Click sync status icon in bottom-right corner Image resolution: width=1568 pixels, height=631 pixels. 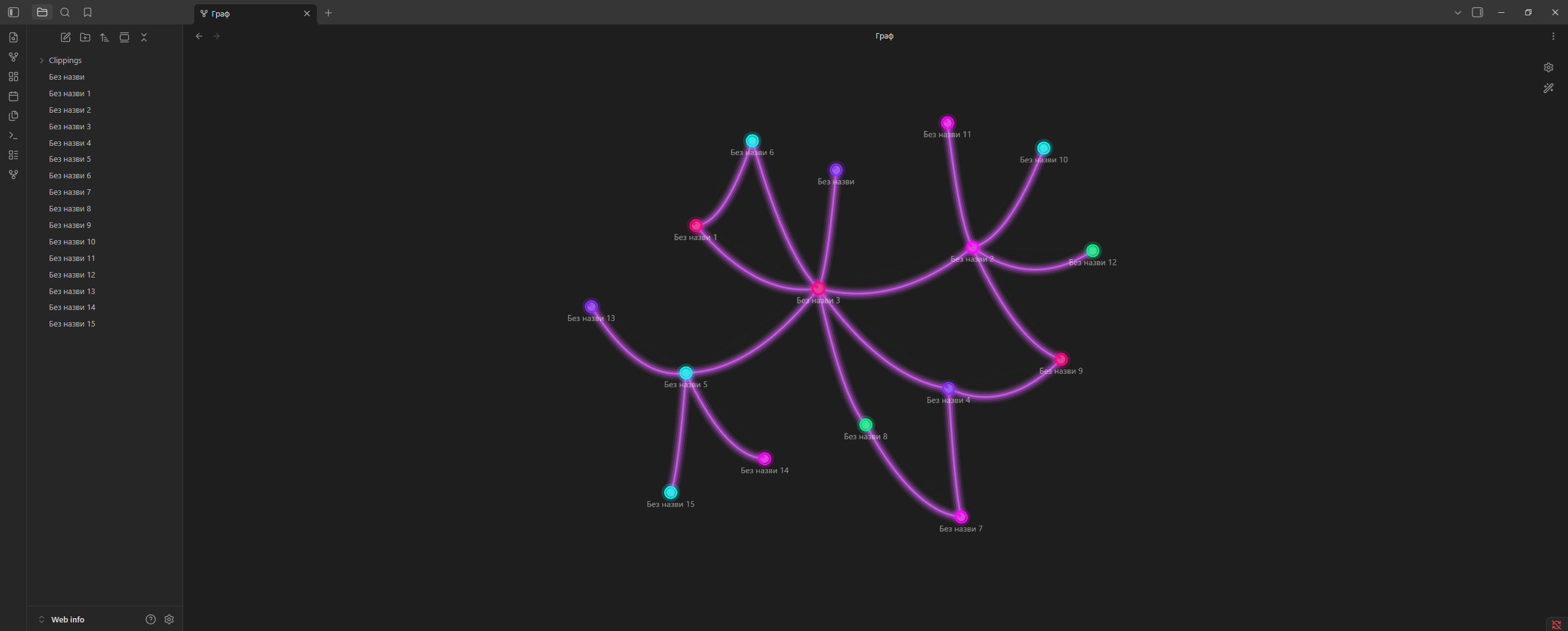click(1556, 625)
